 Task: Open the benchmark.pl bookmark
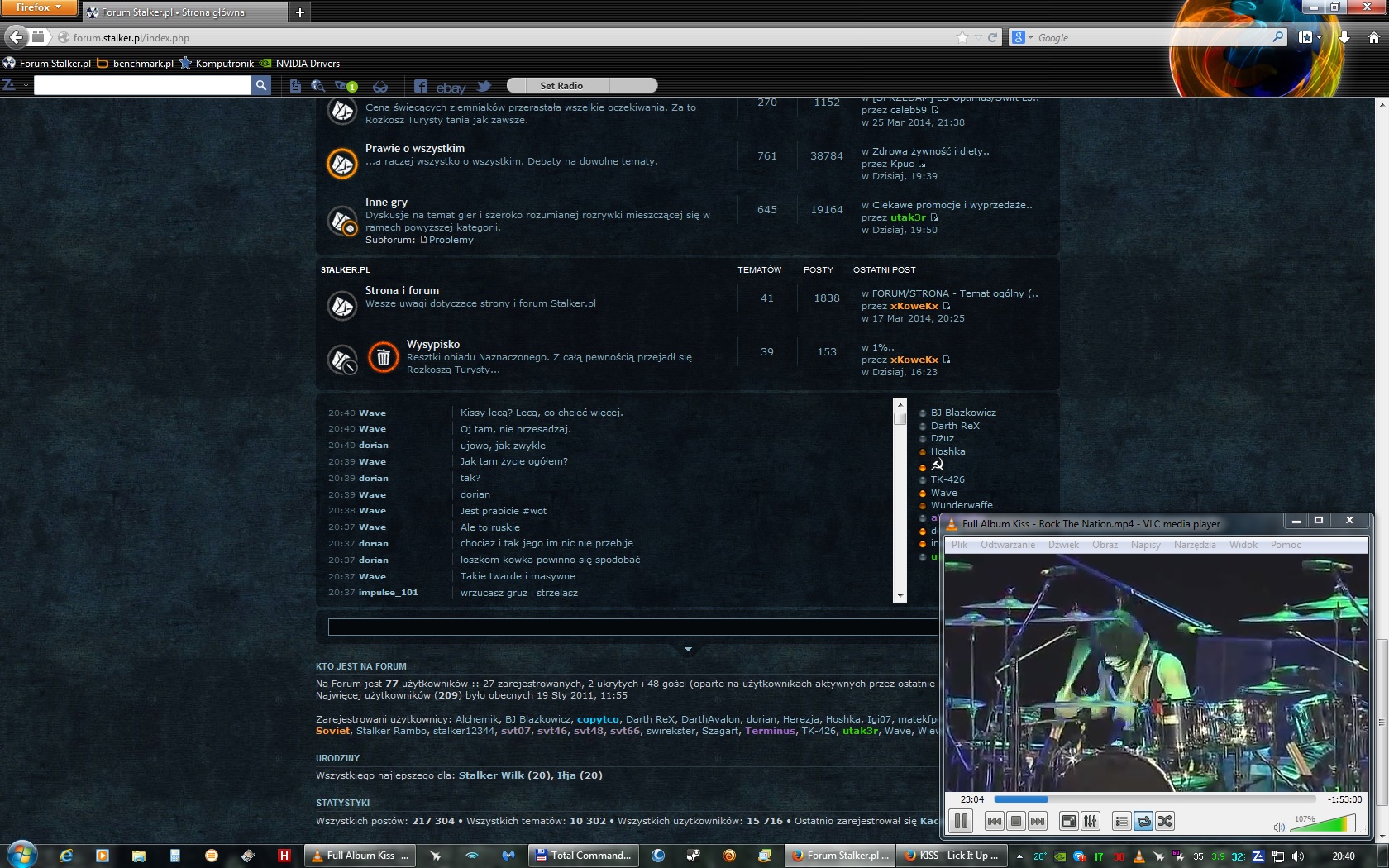pos(136,63)
